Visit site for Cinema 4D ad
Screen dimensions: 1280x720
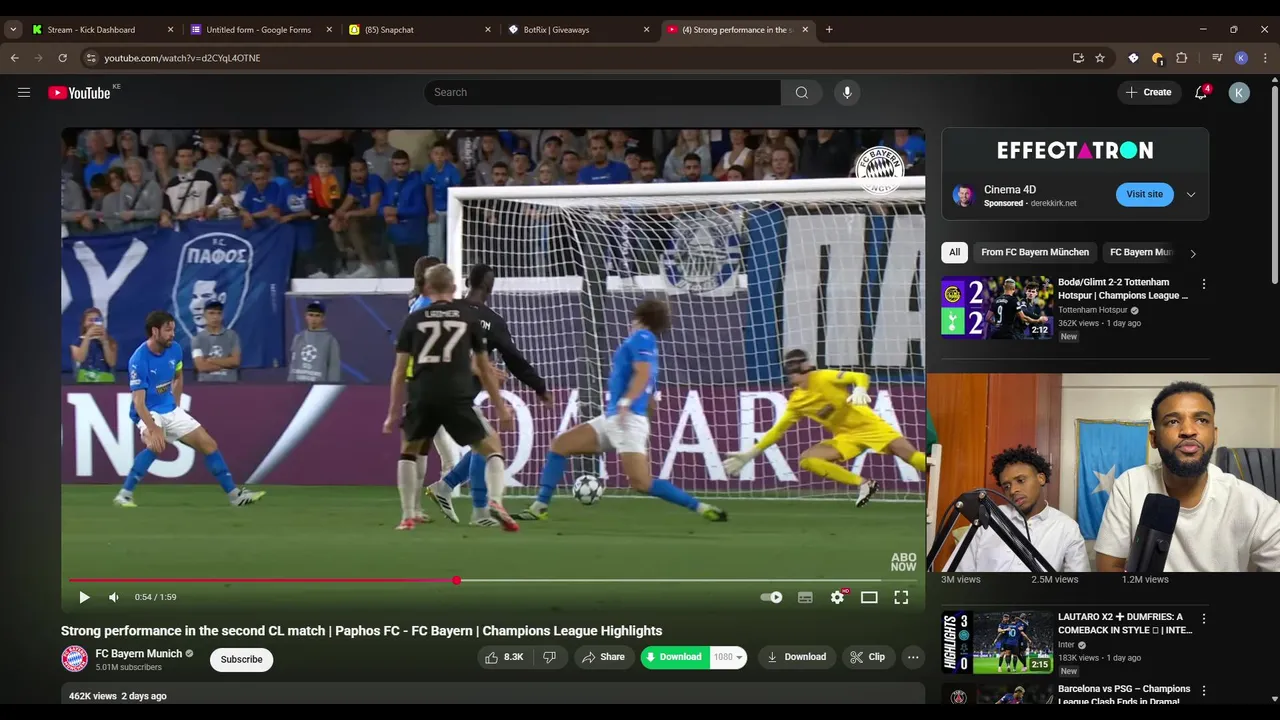click(x=1144, y=194)
